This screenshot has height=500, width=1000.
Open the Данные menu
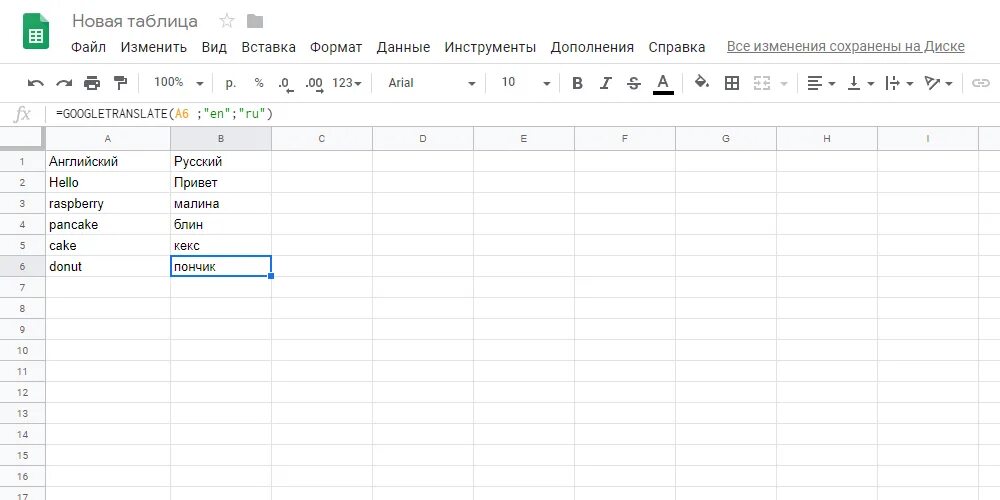(403, 47)
